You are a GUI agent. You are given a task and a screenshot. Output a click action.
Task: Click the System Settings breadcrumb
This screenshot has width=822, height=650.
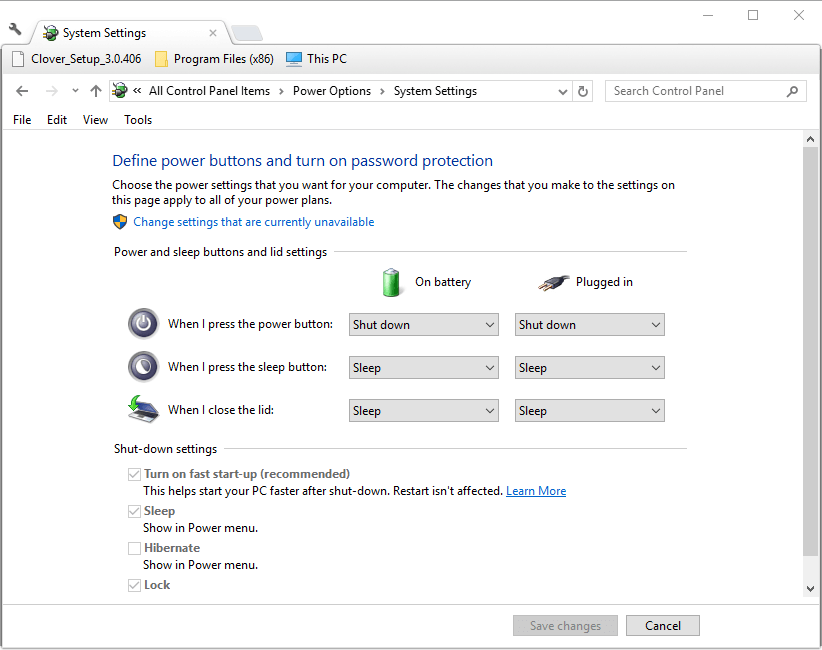(x=435, y=91)
